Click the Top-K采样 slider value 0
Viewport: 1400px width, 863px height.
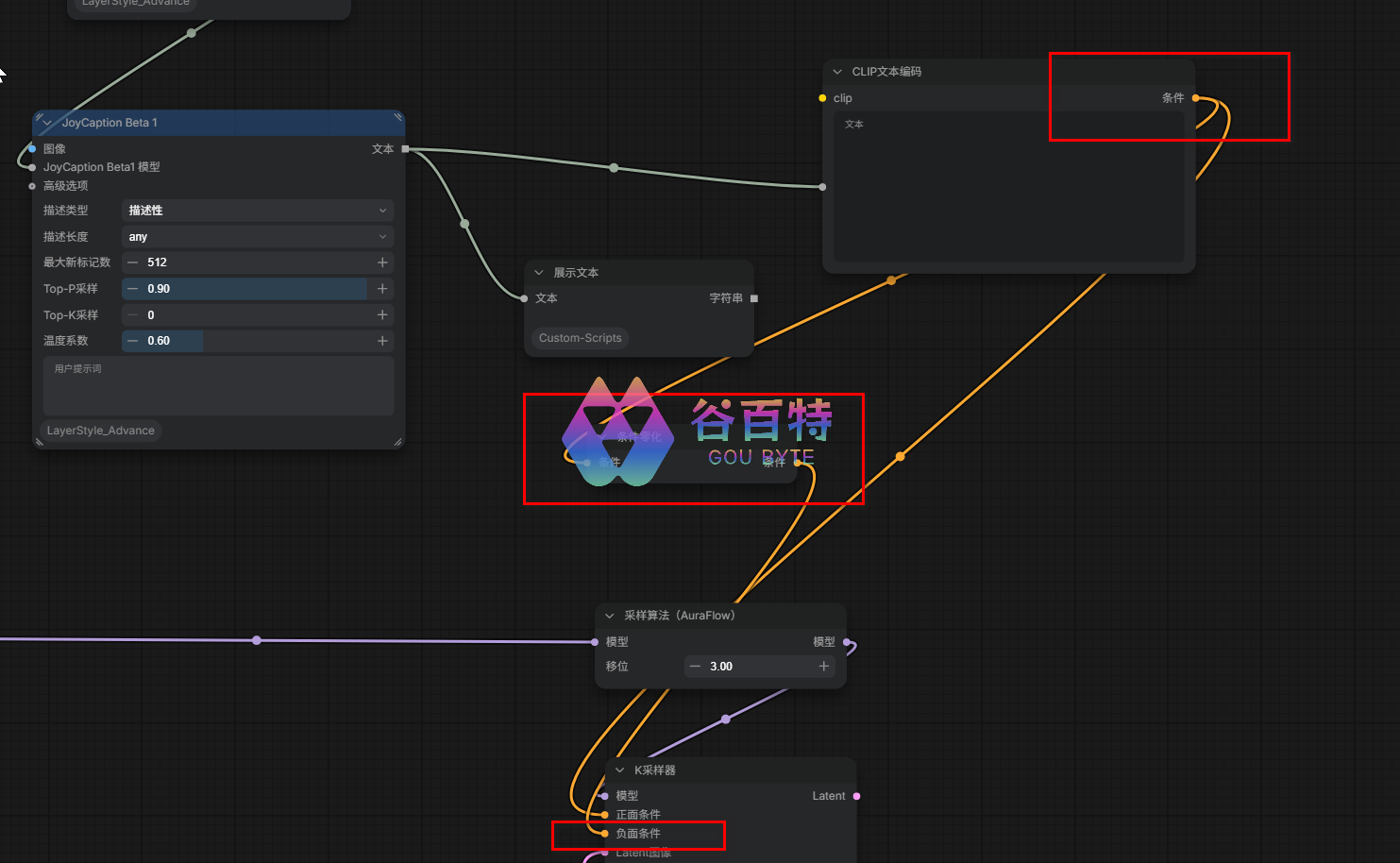[x=151, y=315]
